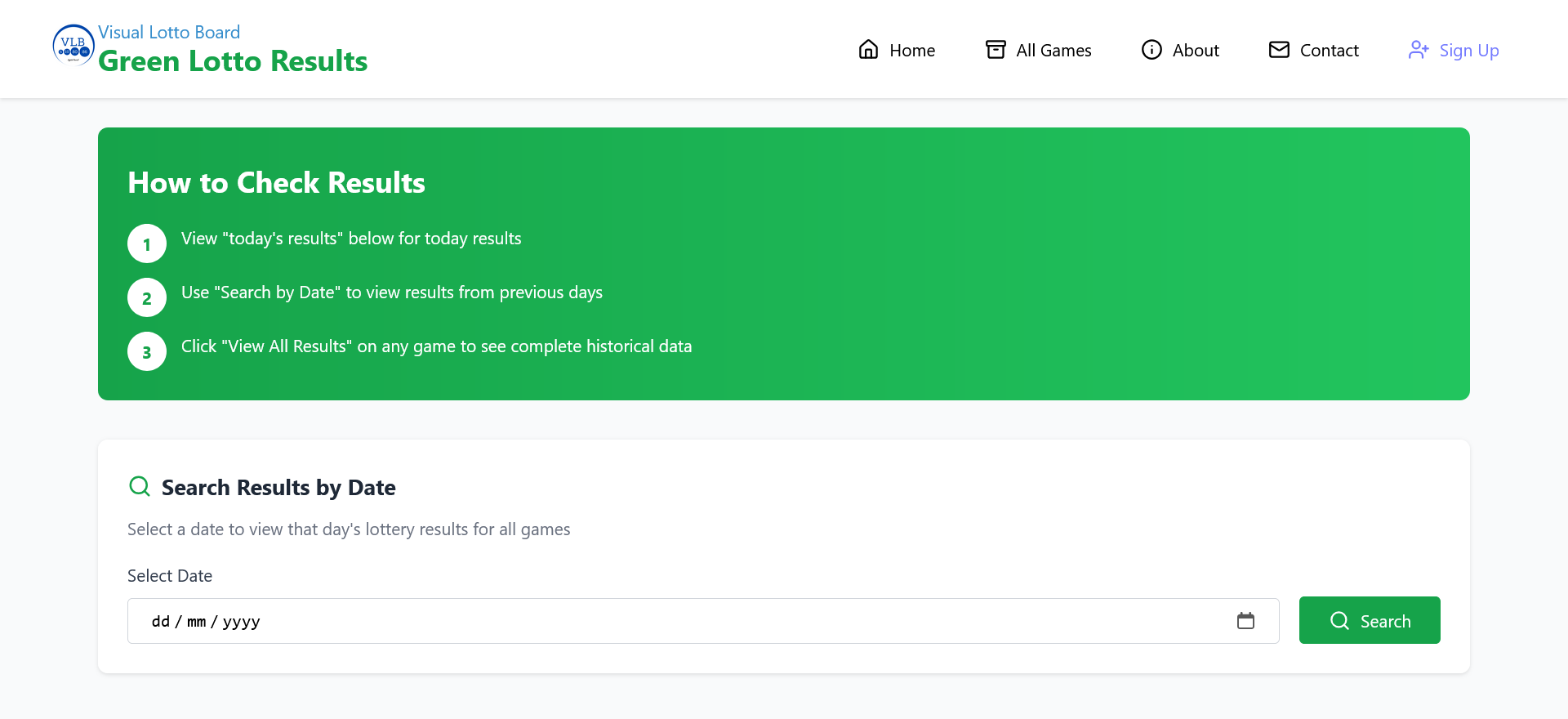1568x719 pixels.
Task: Open the calendar picker icon
Action: pyautogui.click(x=1245, y=621)
